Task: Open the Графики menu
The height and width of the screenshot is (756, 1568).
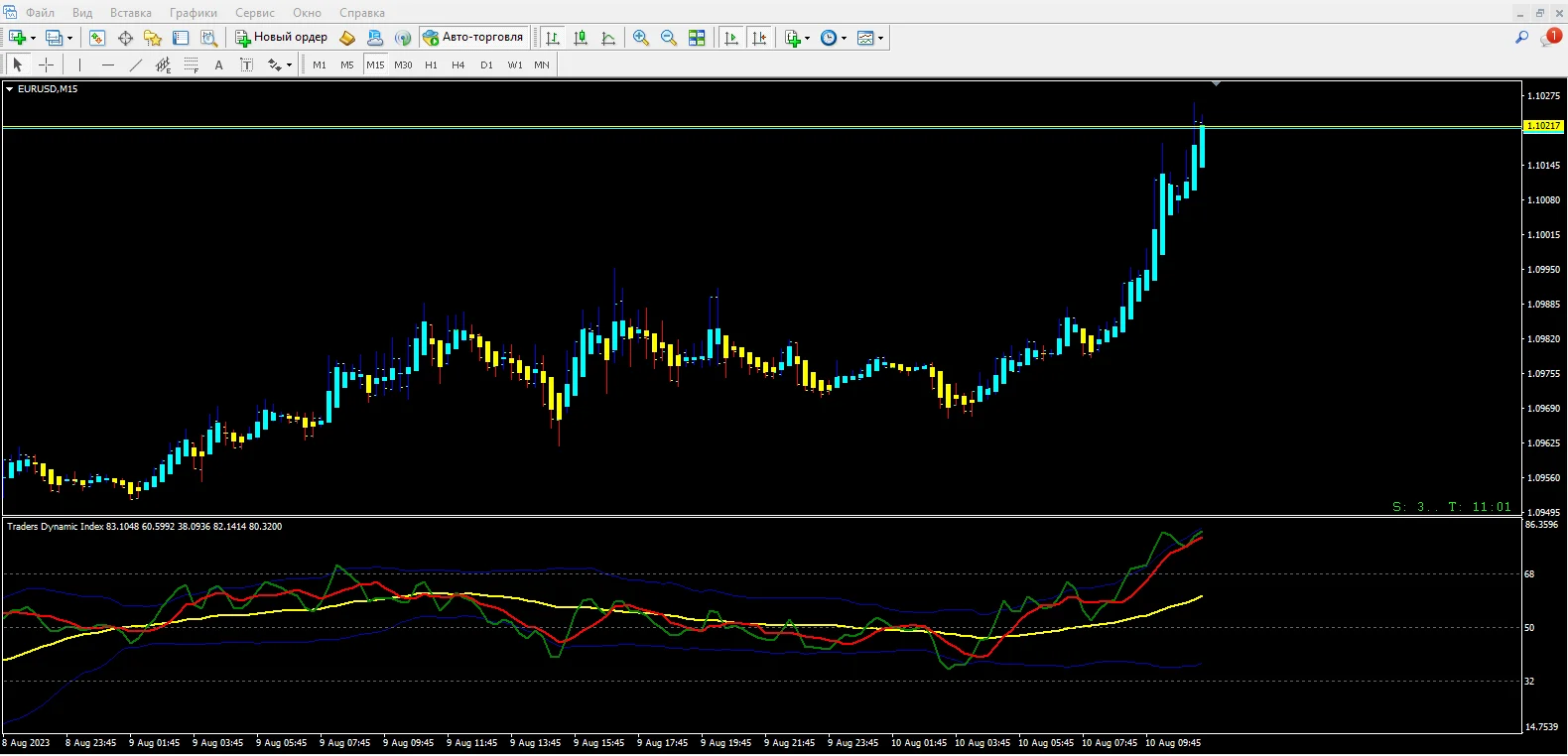Action: [194, 13]
